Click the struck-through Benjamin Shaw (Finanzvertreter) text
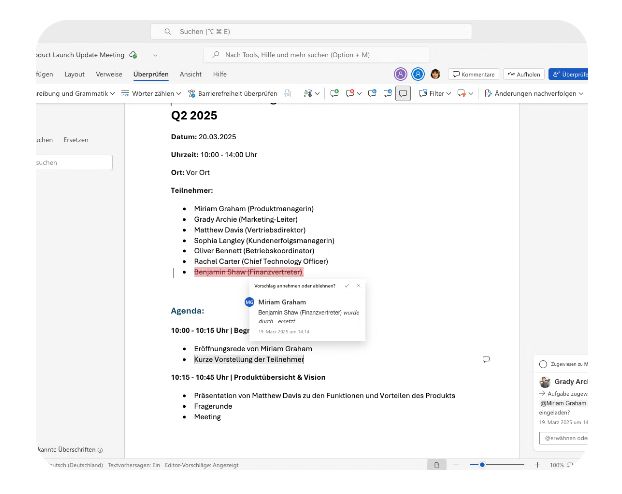Image resolution: width=622 pixels, height=494 pixels. 248,272
